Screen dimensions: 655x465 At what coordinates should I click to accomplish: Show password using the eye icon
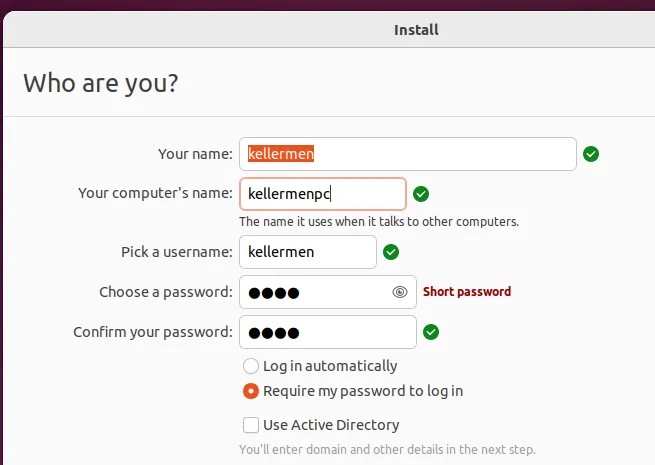(x=400, y=292)
